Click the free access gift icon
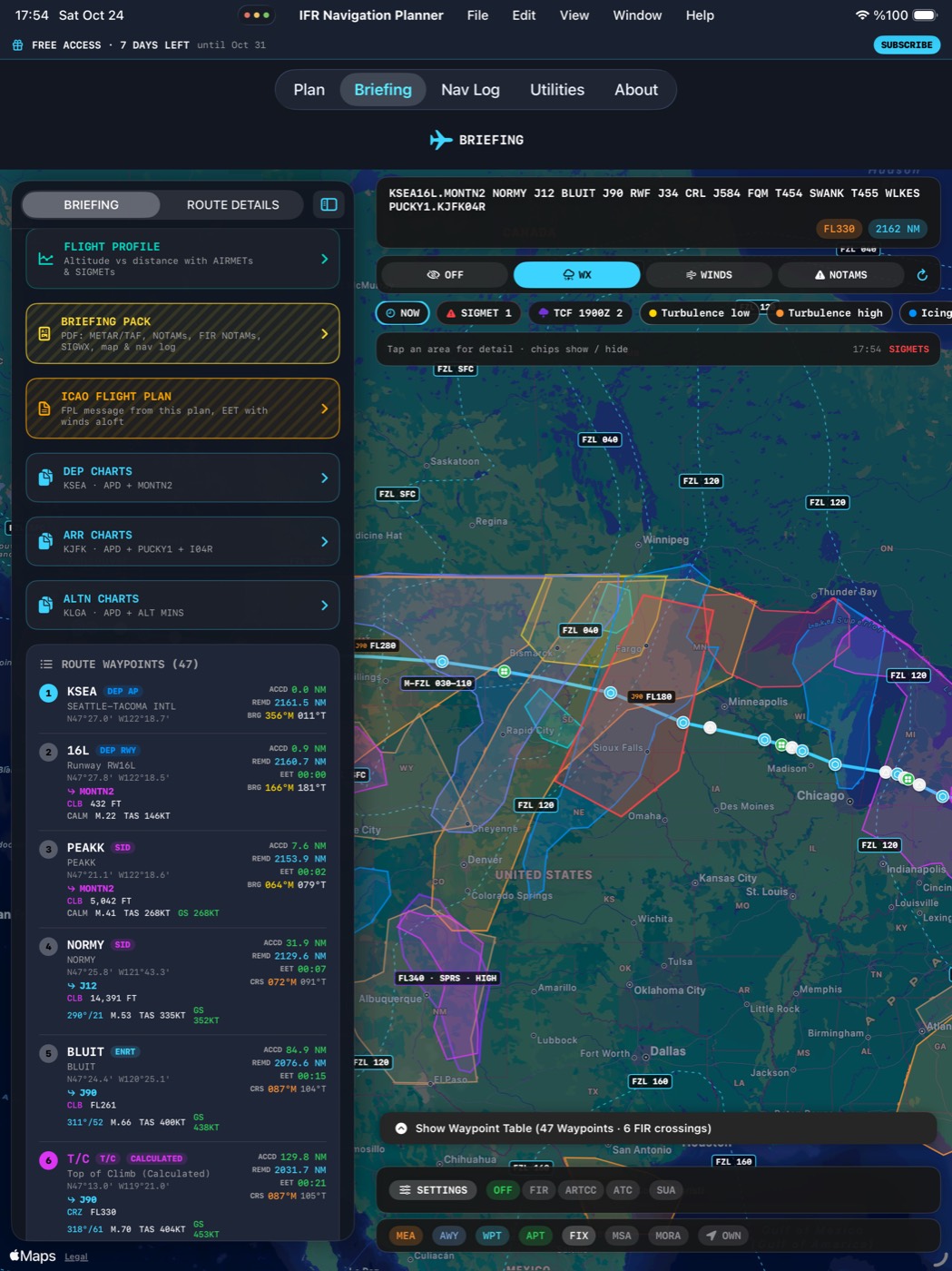This screenshot has height=1271, width=952. pos(17,44)
